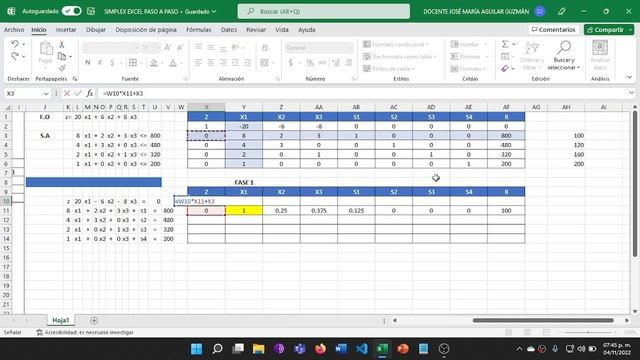The width and height of the screenshot is (640, 360).
Task: Toggle Cursiva (K) italic formatting
Action: click(100, 62)
